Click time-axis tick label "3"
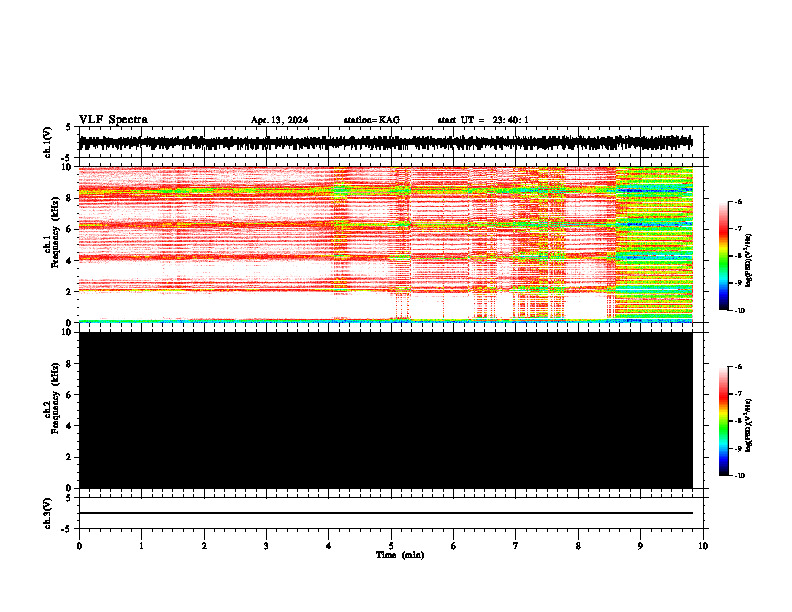 (266, 546)
